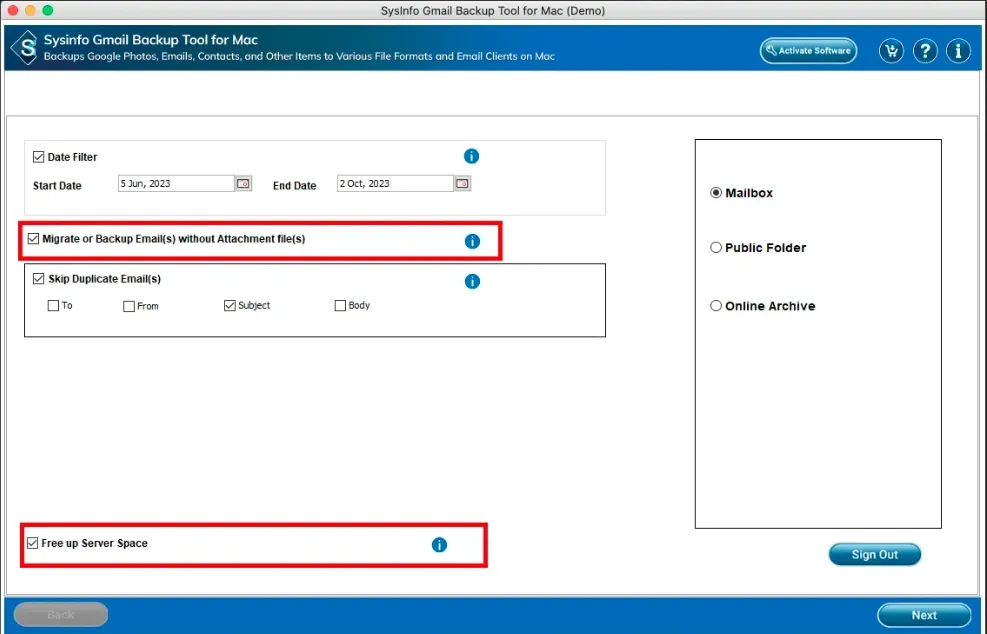
Task: Click the about info icon in header
Action: coord(959,51)
